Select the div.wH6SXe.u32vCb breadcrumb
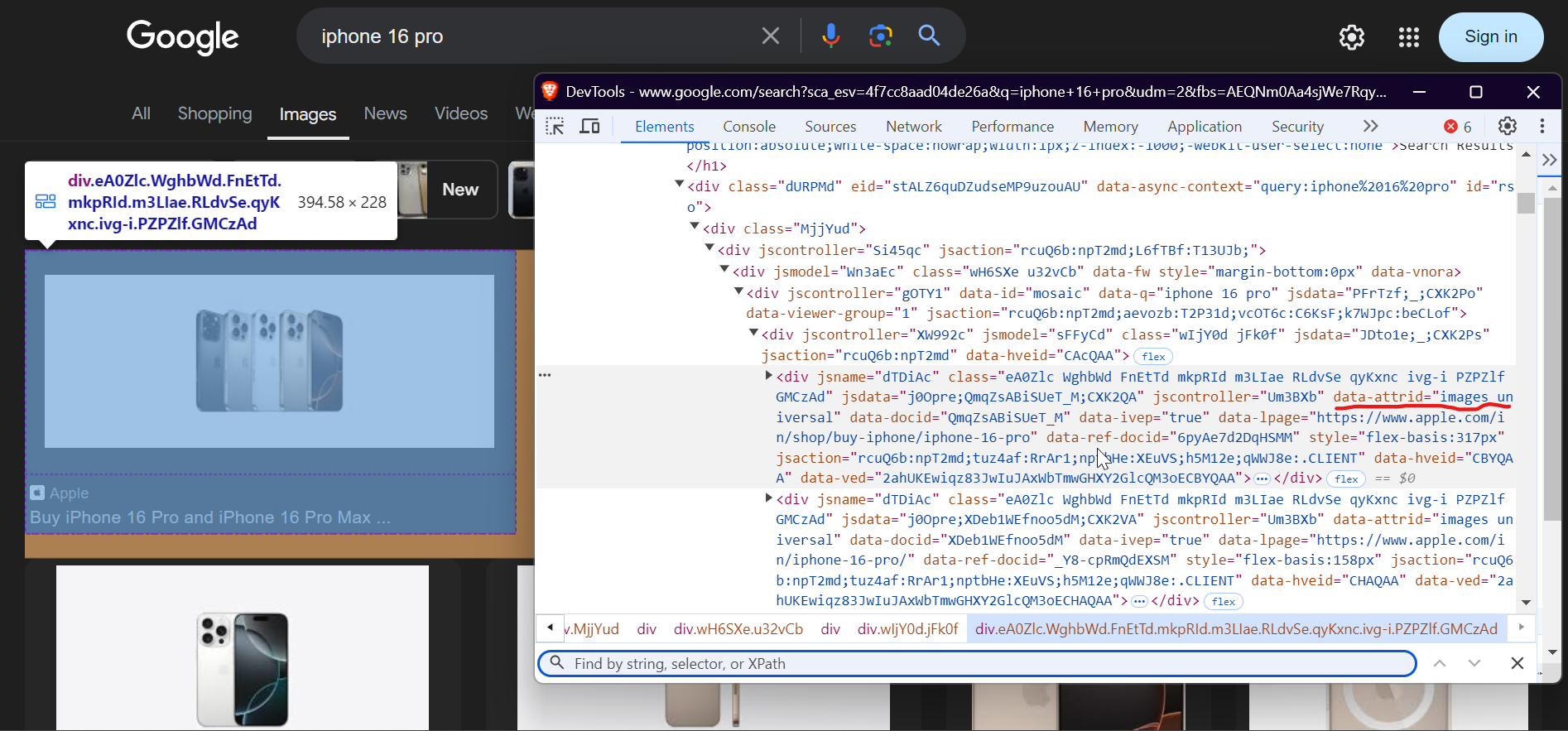The height and width of the screenshot is (731, 1568). pyautogui.click(x=738, y=629)
